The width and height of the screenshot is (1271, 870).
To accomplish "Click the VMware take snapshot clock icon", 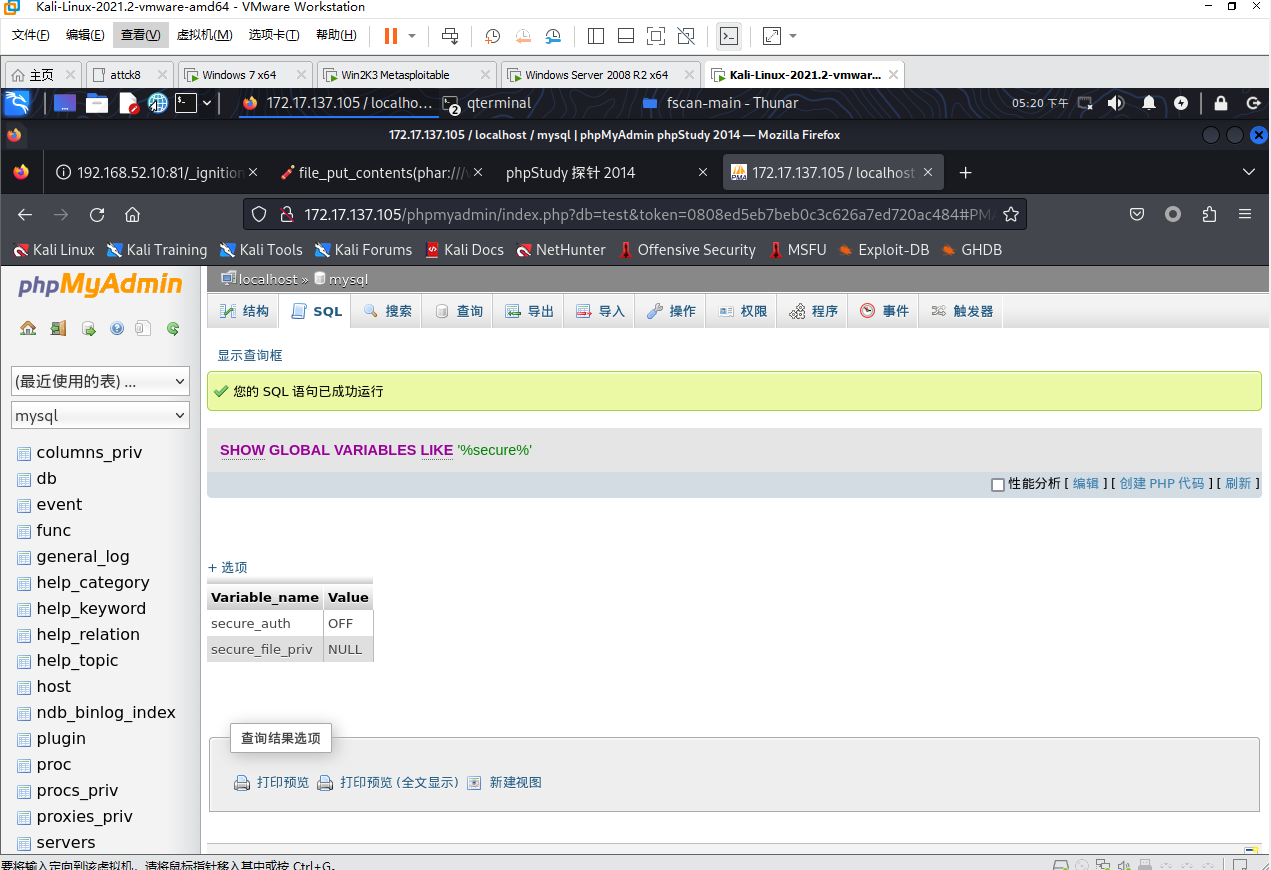I will pyautogui.click(x=492, y=36).
